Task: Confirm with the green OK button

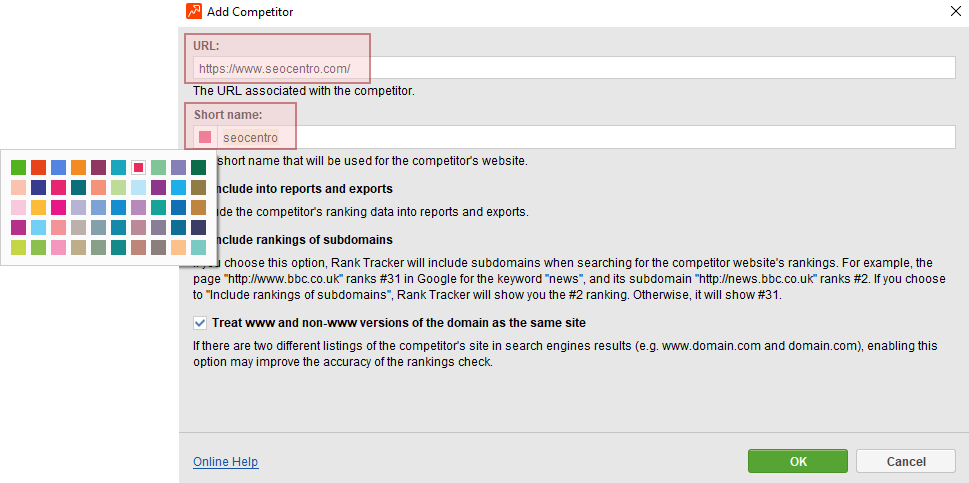Action: tap(798, 461)
